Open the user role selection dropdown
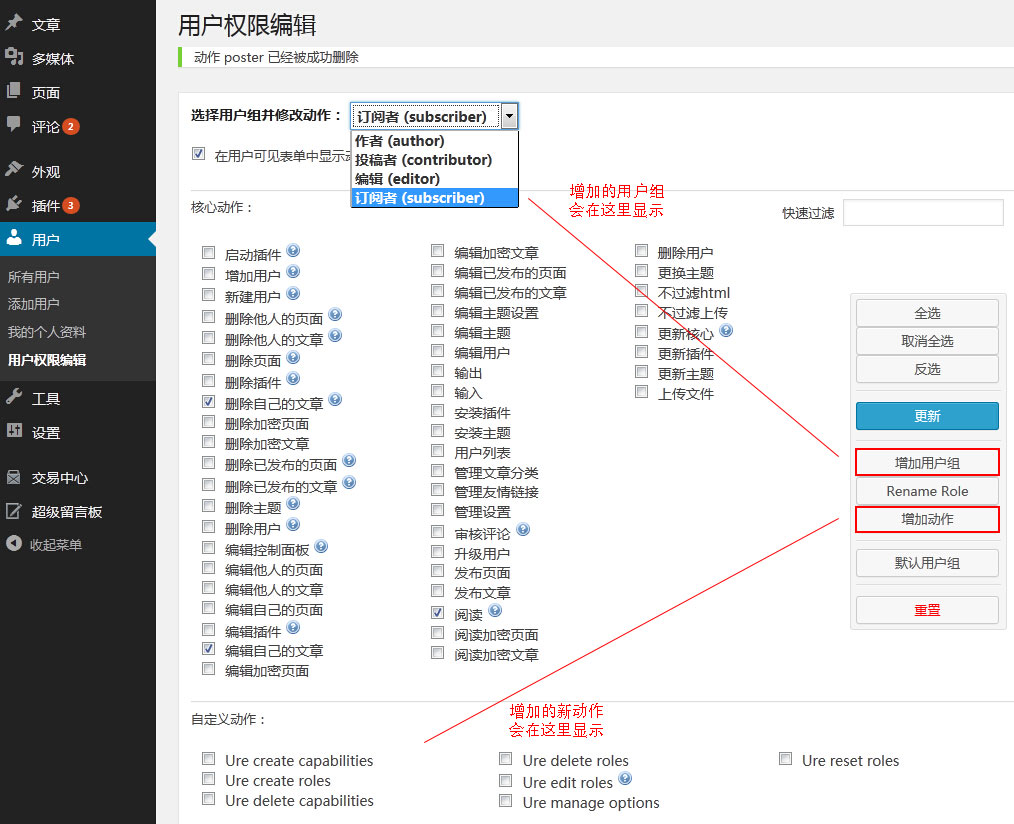This screenshot has height=824, width=1014. click(x=509, y=116)
